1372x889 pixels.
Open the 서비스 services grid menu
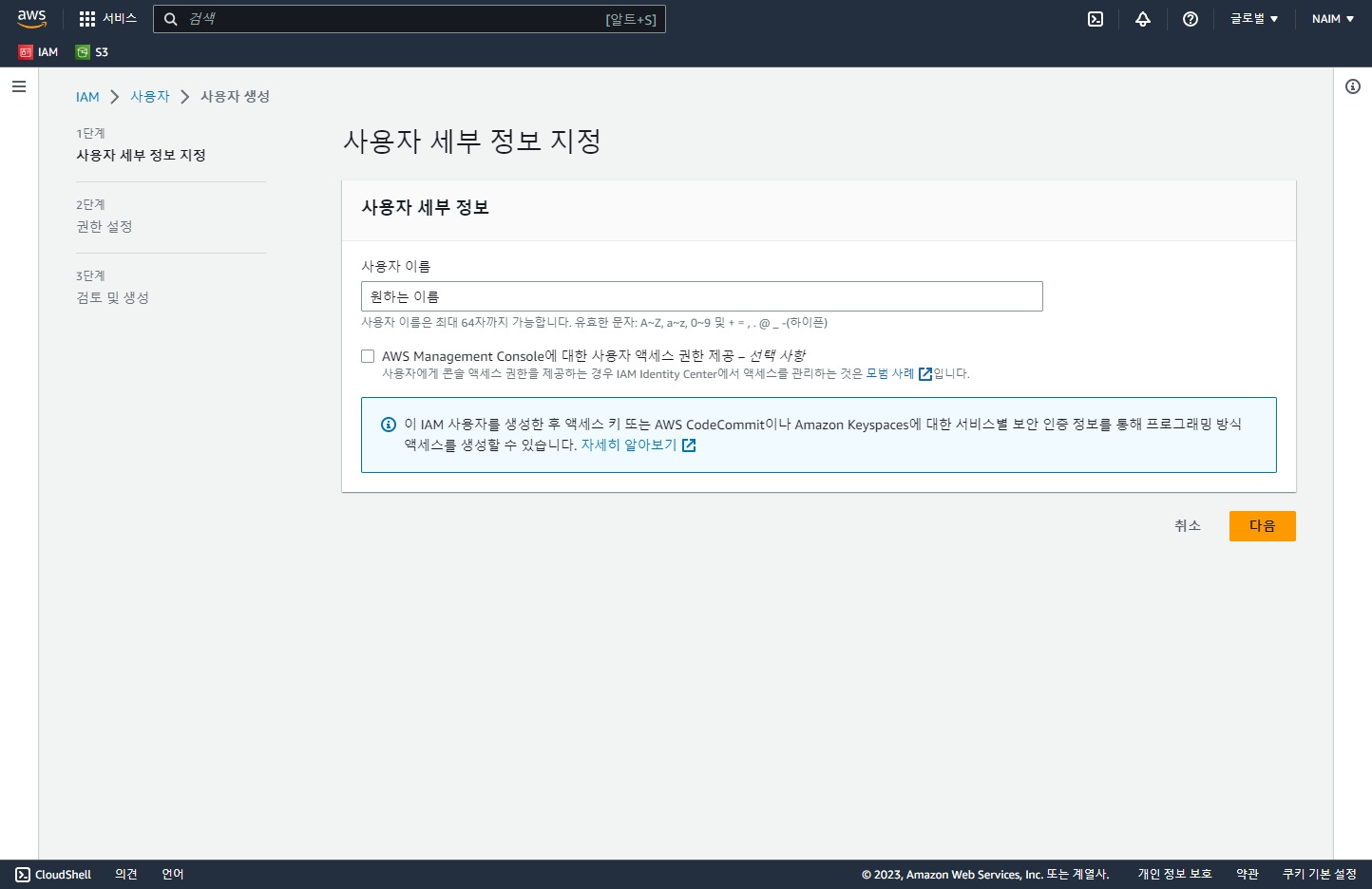tap(107, 19)
